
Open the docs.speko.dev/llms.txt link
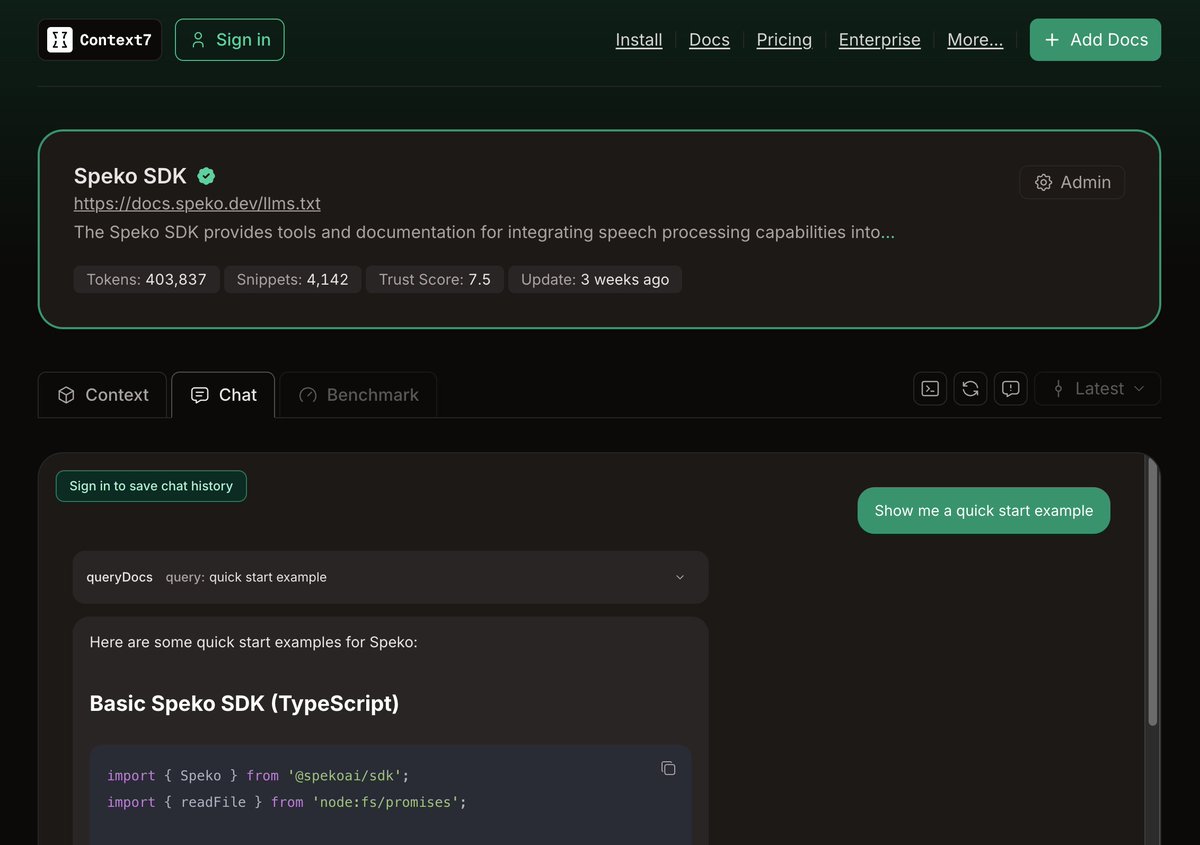197,203
